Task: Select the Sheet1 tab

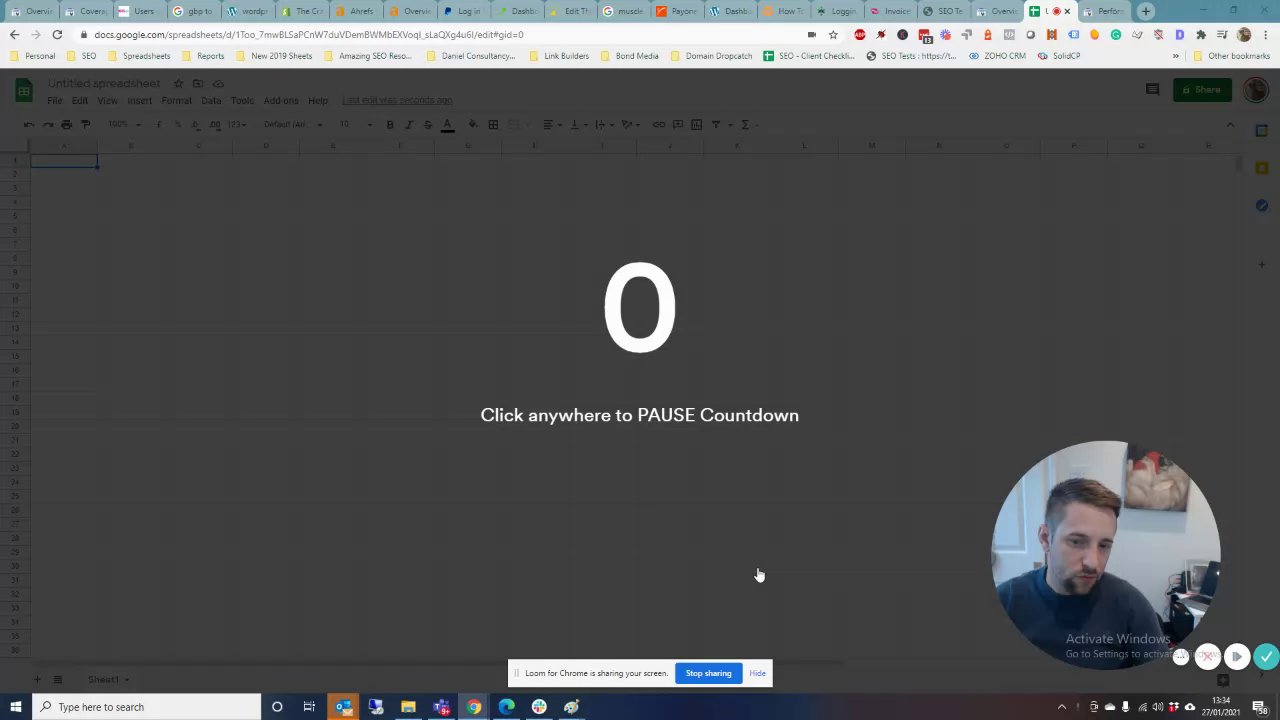Action: tap(109, 680)
